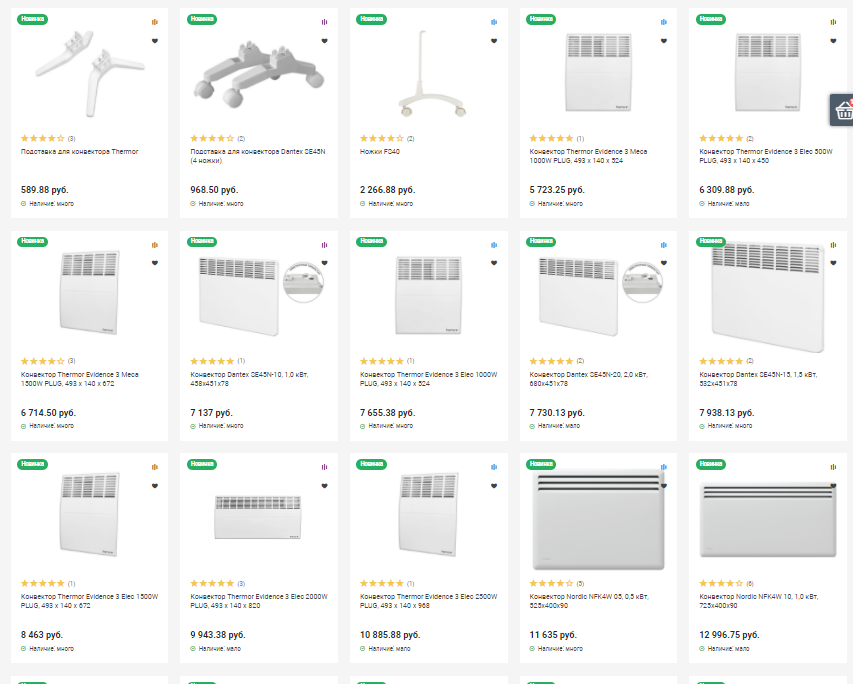Heart icon on the Nordic NFK4W 10 card
The width and height of the screenshot is (853, 684).
point(833,486)
